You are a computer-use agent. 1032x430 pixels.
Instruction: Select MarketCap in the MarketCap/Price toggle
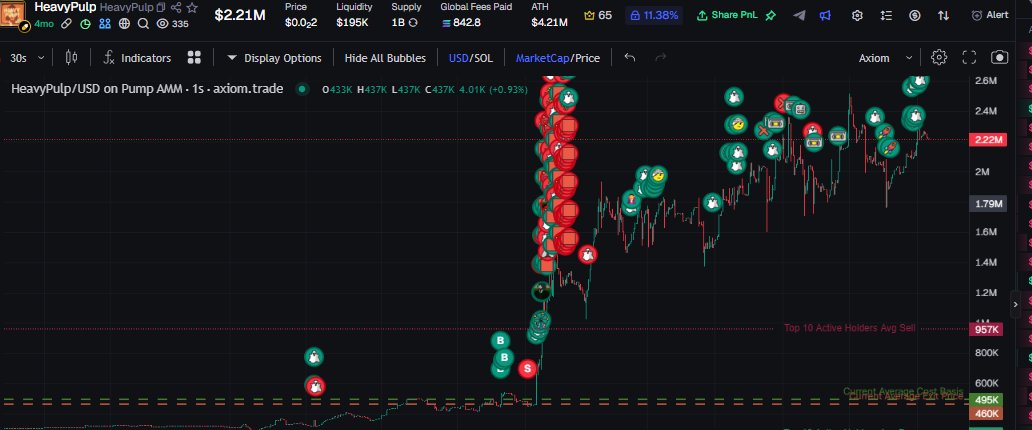pos(541,58)
